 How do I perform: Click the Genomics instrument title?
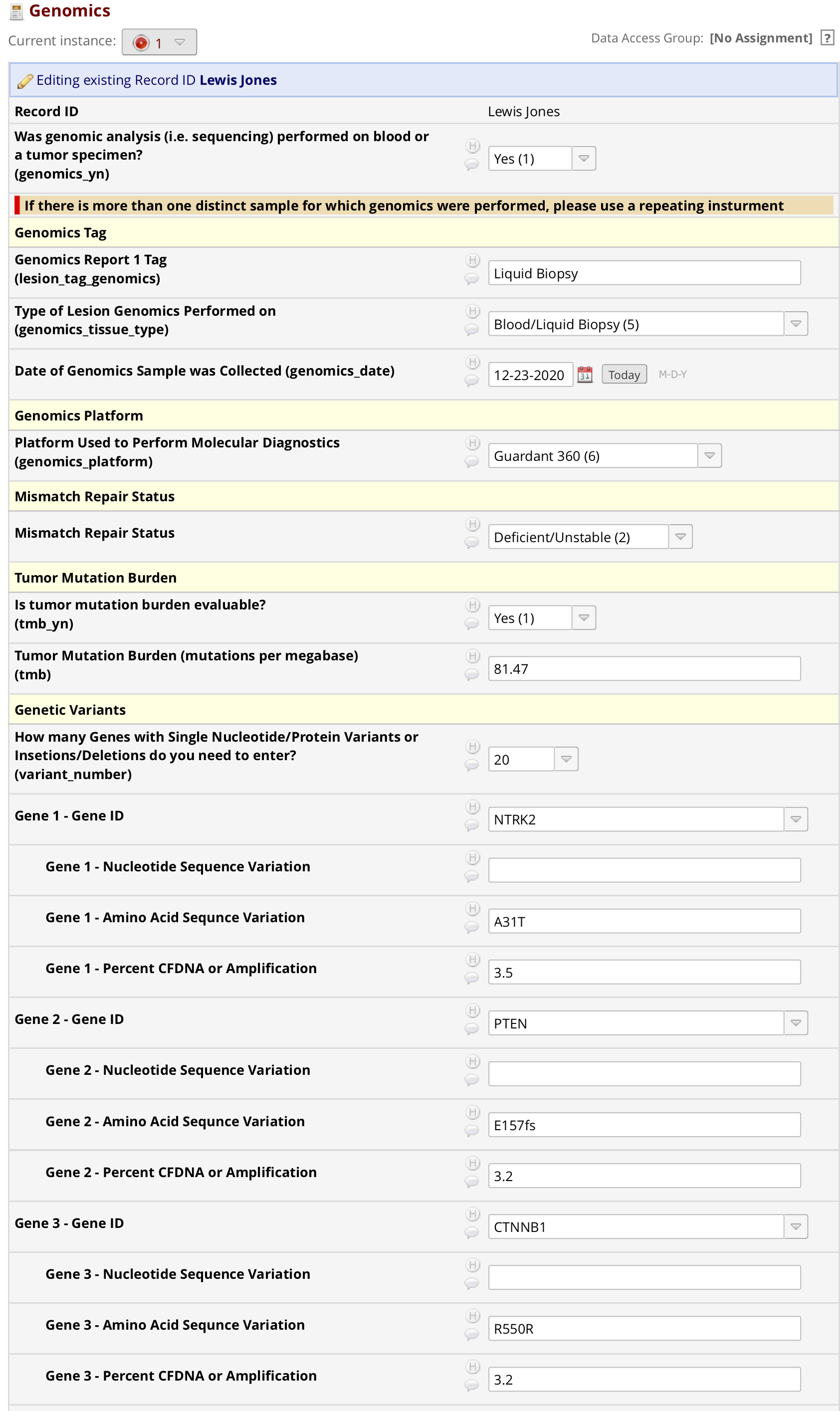(70, 11)
